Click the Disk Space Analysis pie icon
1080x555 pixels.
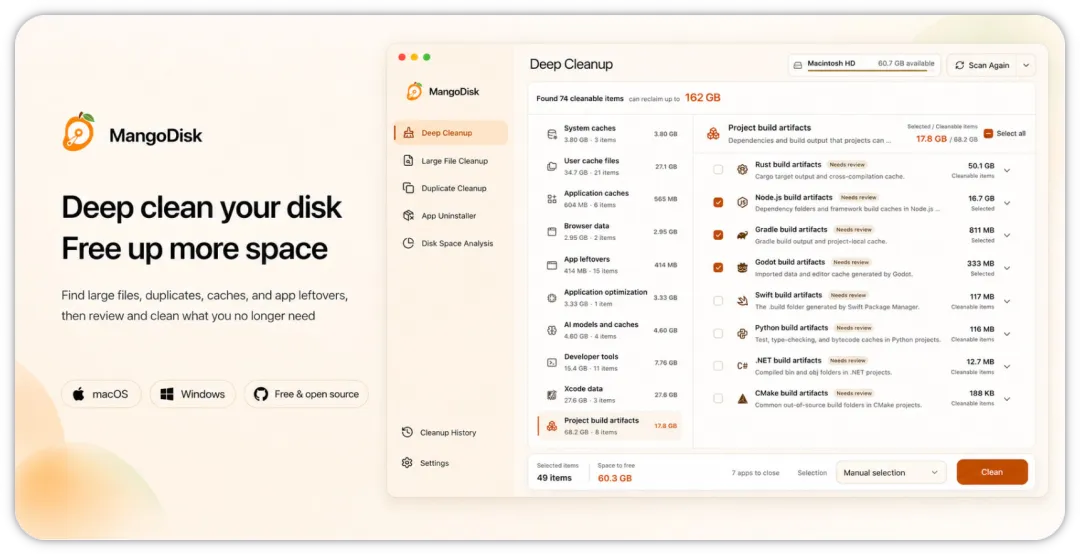pyautogui.click(x=408, y=243)
